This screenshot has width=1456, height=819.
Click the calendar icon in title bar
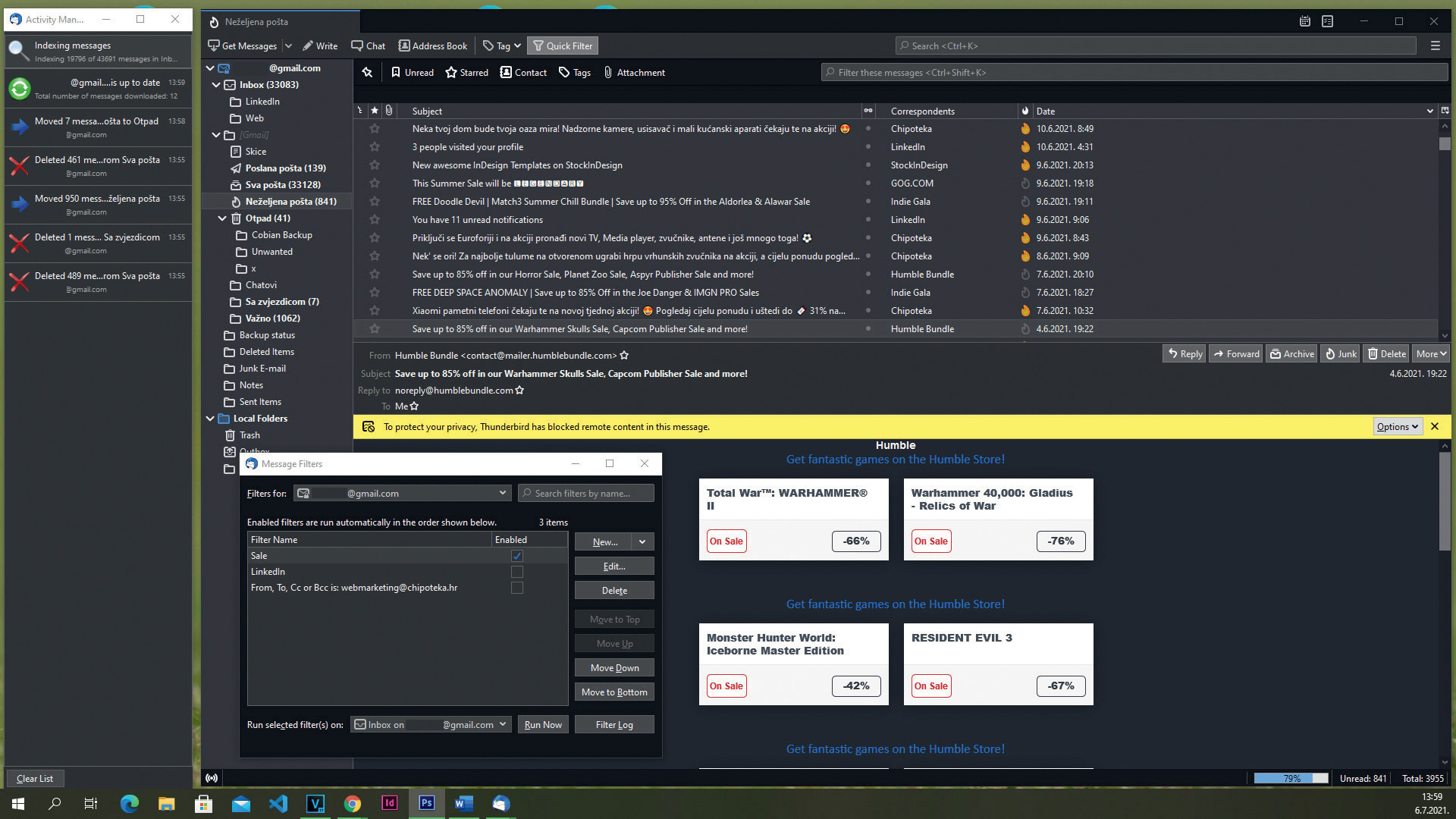coord(1304,21)
